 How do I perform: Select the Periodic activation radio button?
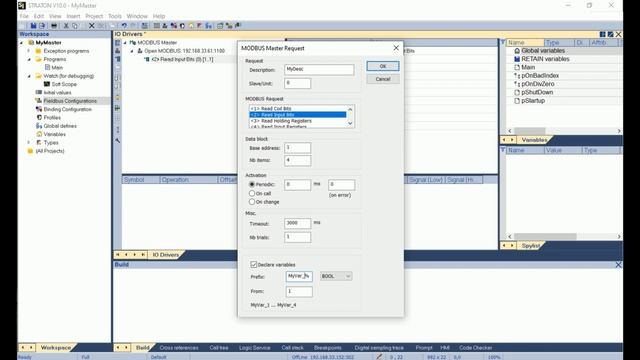click(252, 184)
